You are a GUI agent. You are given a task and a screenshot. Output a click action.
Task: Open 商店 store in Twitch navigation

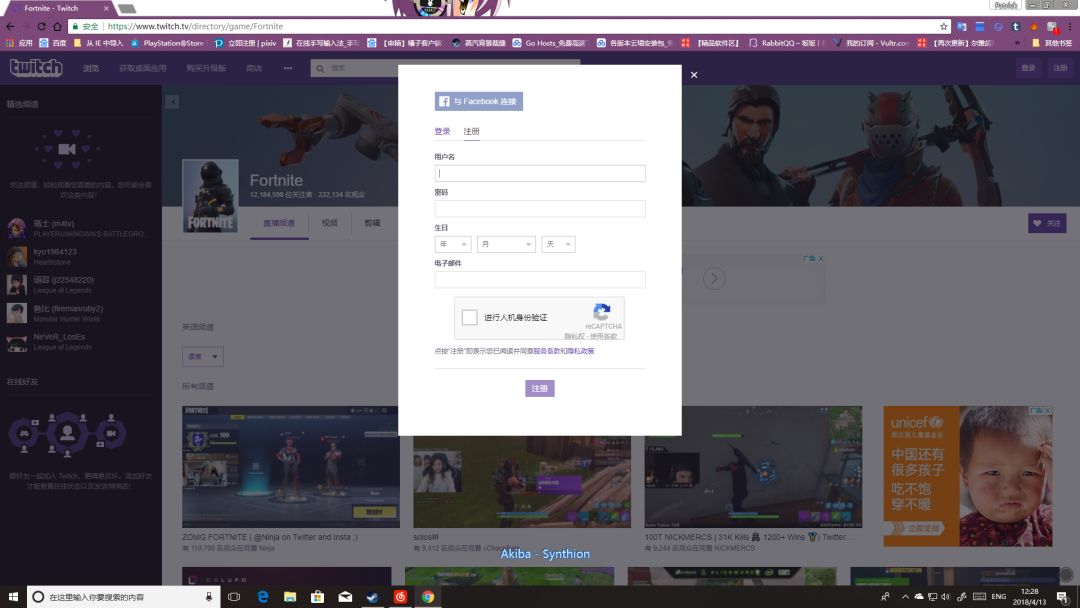[x=254, y=68]
